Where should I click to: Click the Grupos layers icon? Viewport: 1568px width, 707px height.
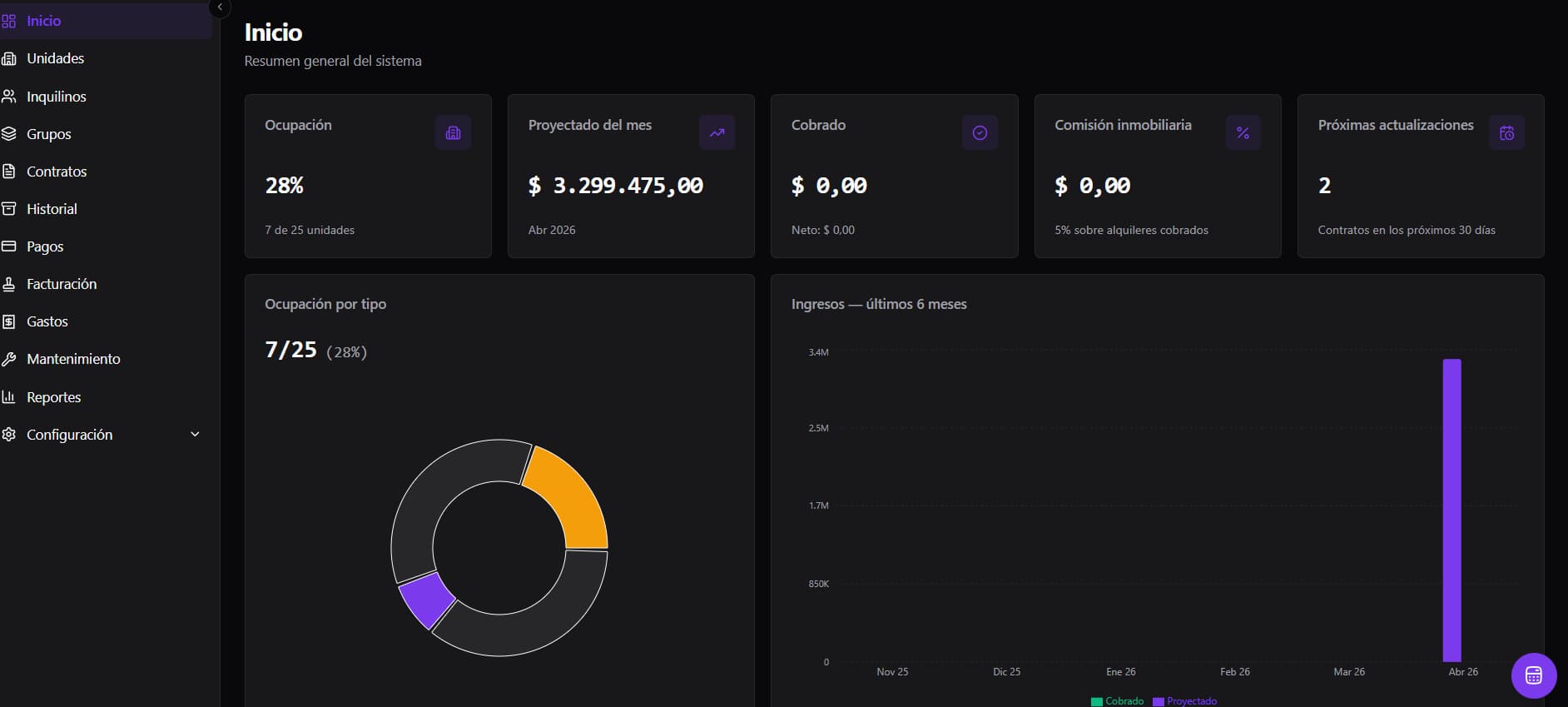9,134
